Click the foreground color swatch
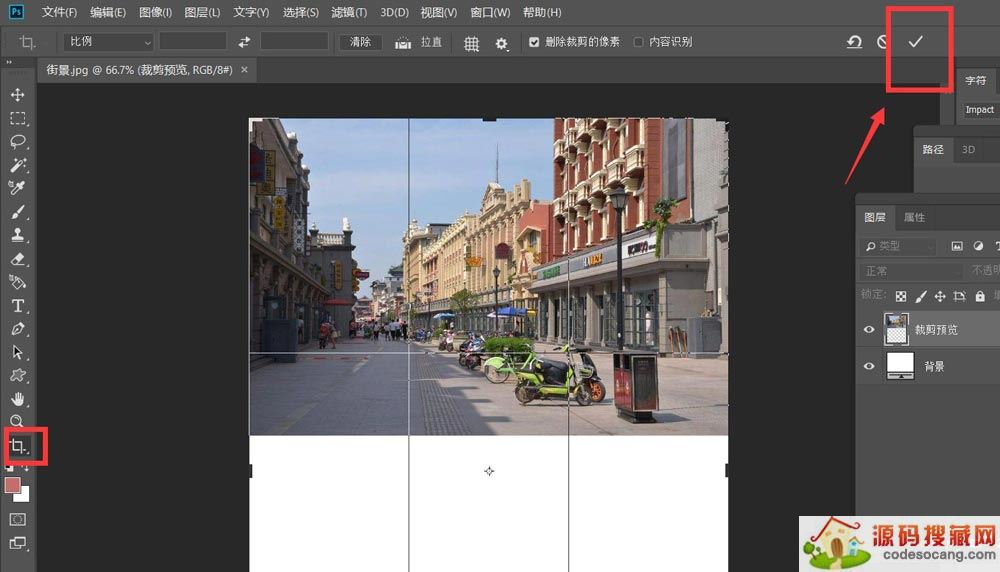Viewport: 1000px width, 572px height. pos(12,485)
